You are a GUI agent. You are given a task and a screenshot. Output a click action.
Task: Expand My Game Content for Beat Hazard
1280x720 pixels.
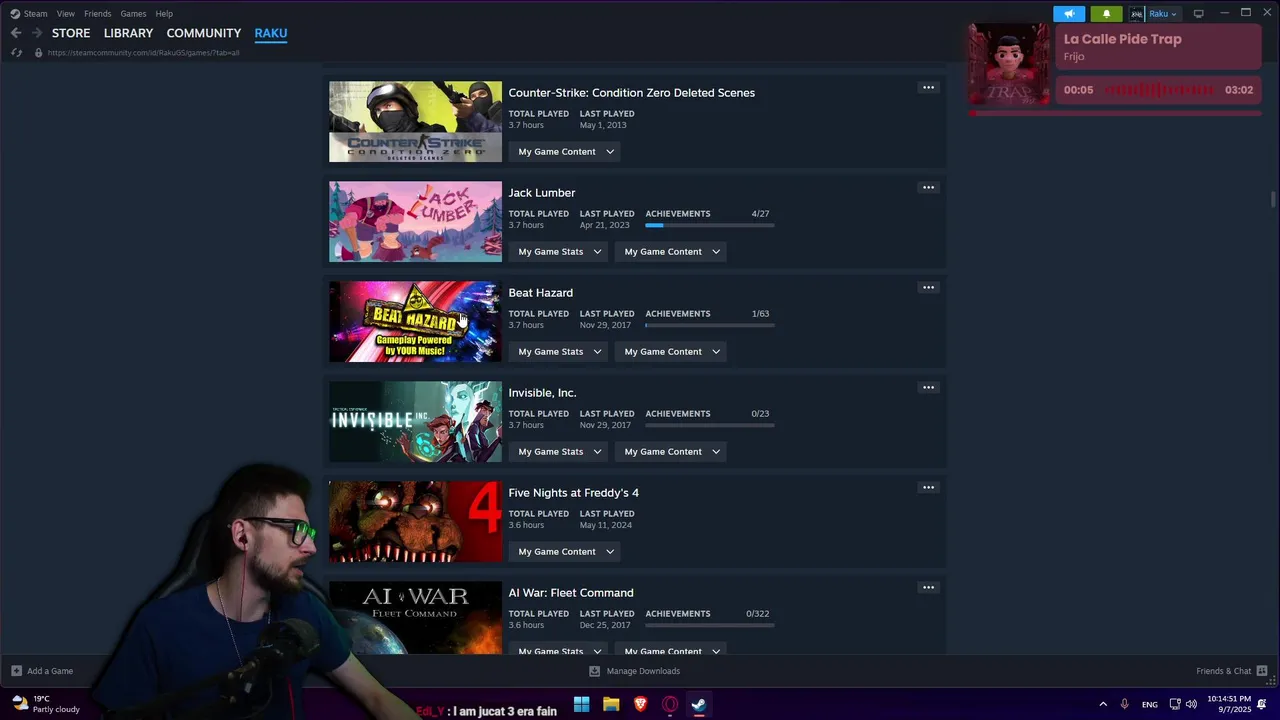tap(671, 352)
